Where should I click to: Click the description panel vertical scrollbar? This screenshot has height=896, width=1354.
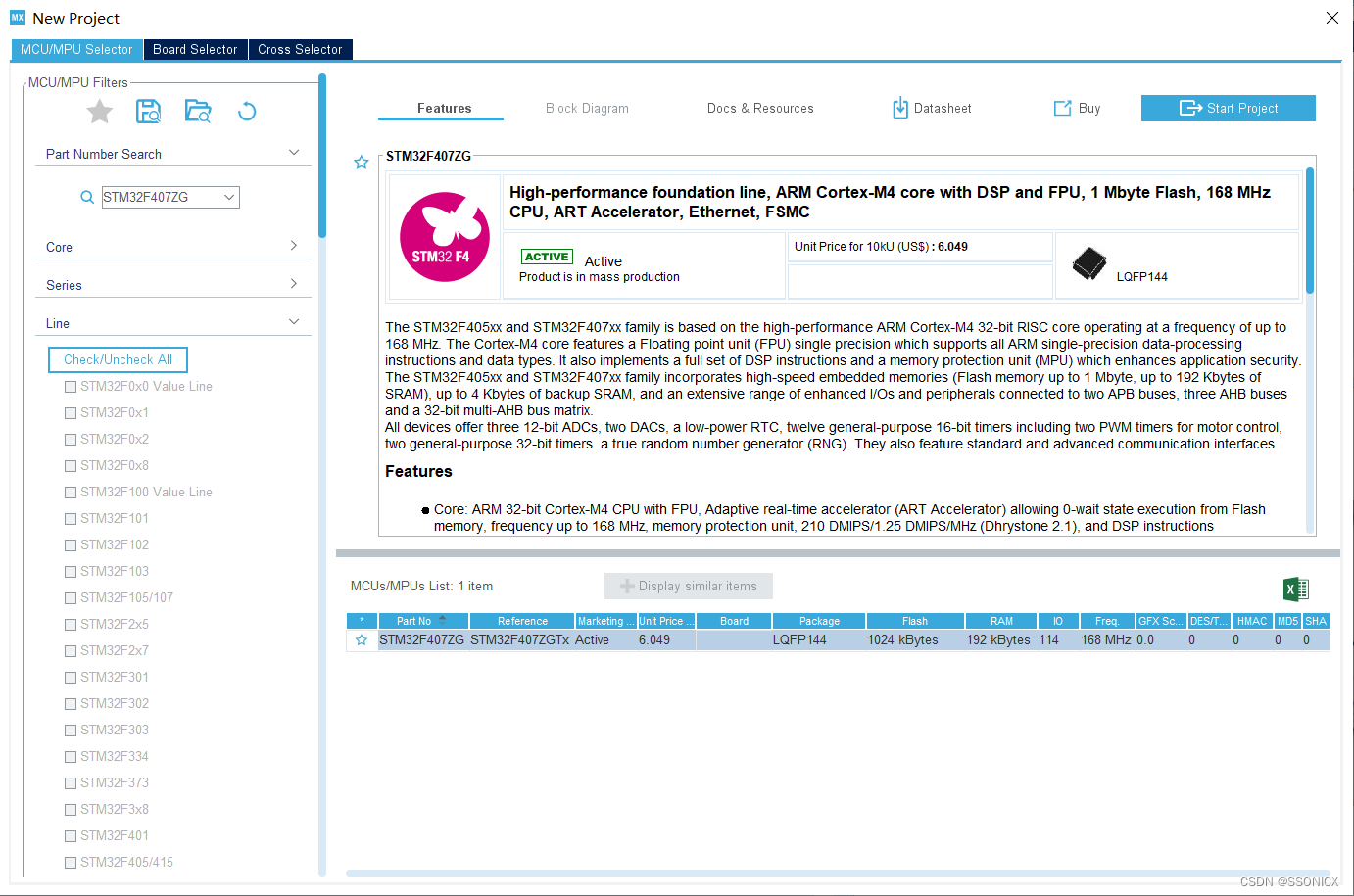[1310, 230]
